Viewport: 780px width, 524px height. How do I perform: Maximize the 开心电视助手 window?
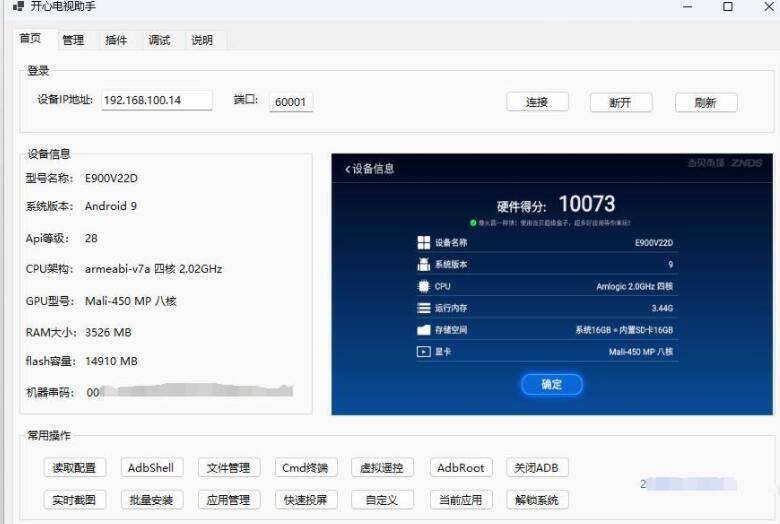click(x=728, y=6)
